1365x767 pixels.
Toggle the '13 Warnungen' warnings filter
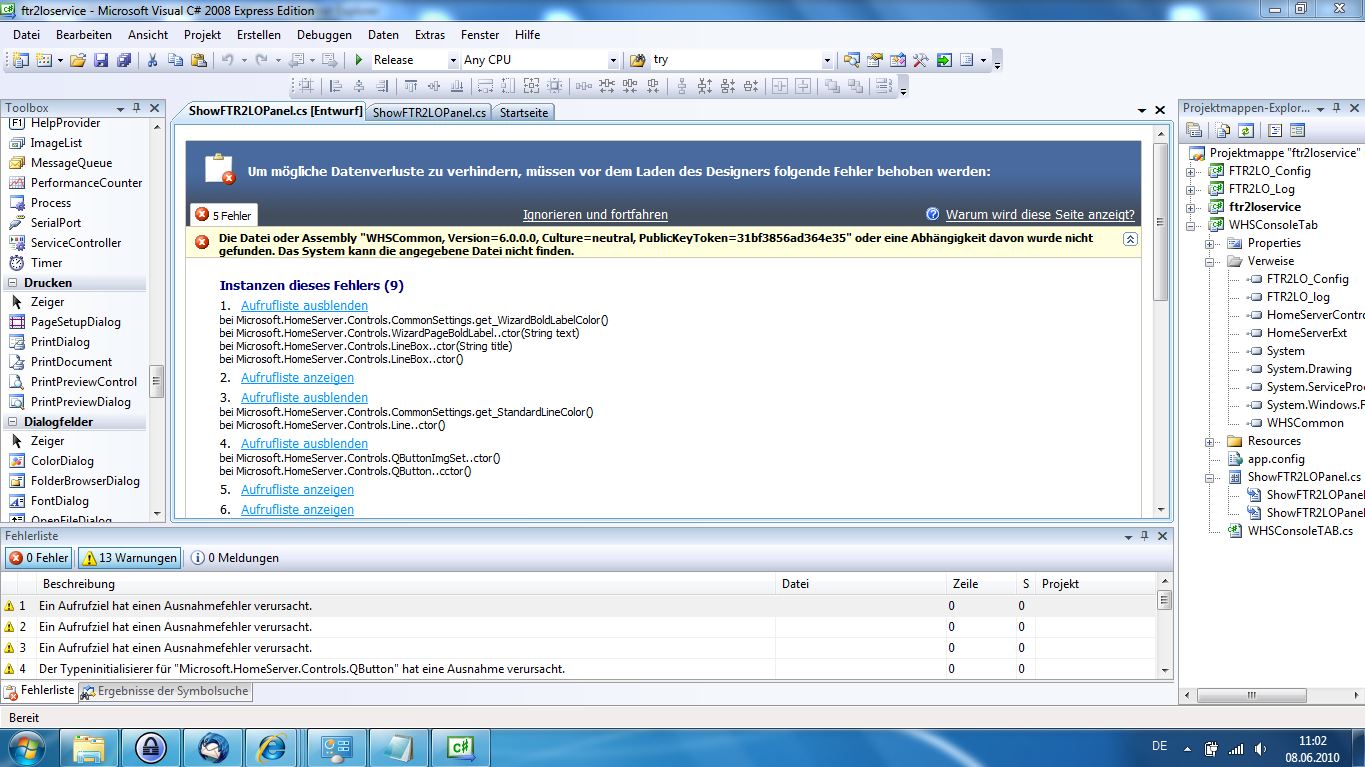(130, 558)
